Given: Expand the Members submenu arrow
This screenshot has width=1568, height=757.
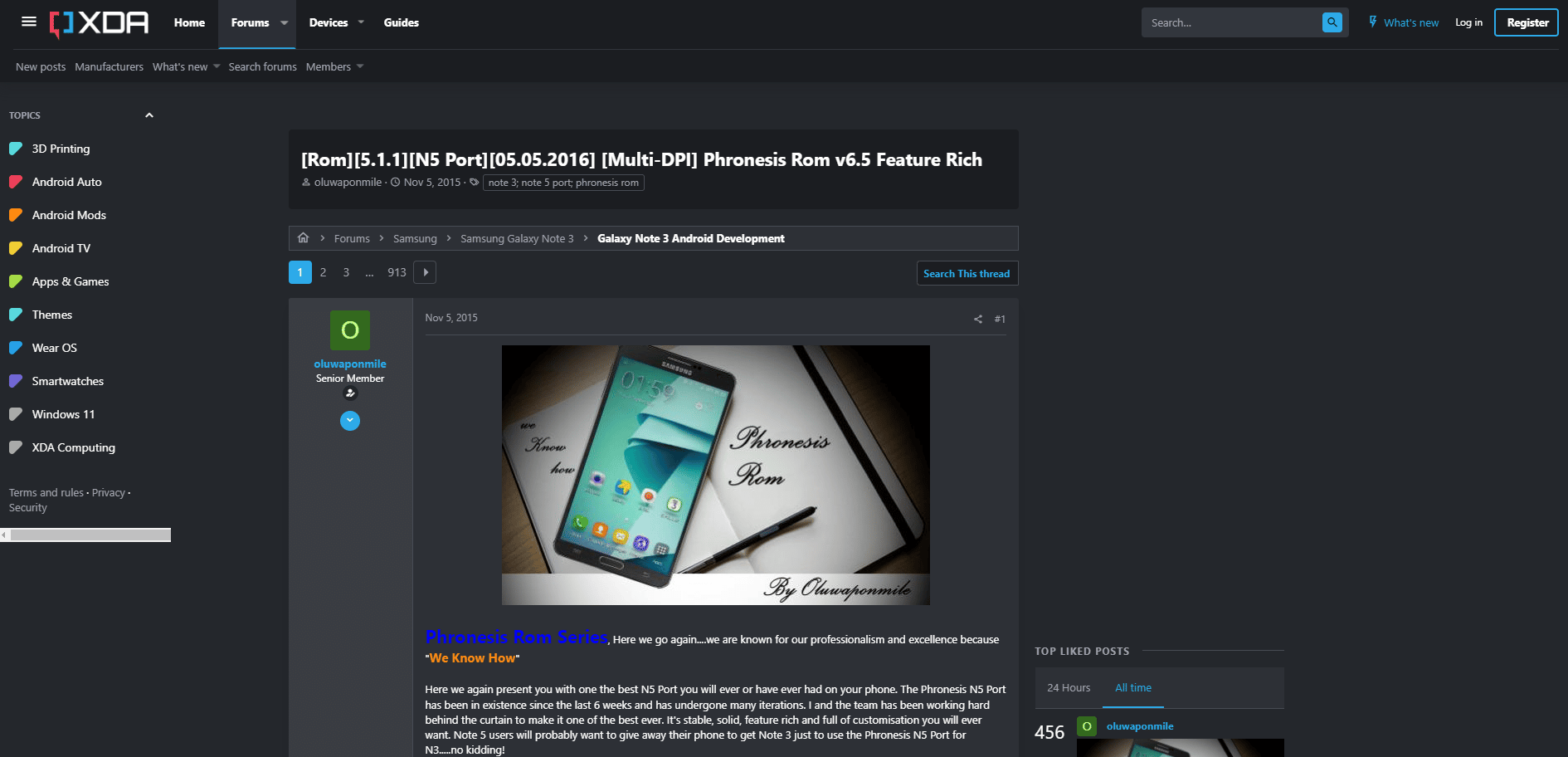Looking at the screenshot, I should (360, 66).
